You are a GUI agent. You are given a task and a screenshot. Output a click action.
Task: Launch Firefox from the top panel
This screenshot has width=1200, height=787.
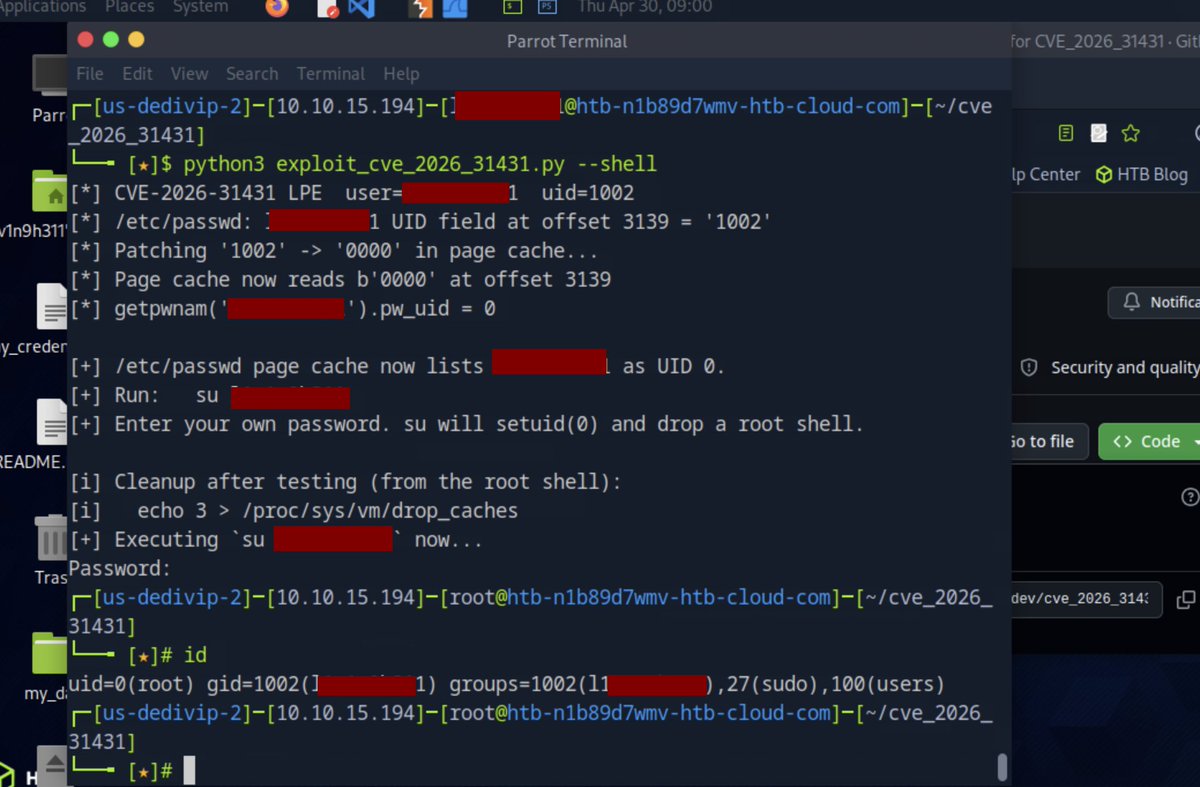[x=277, y=8]
